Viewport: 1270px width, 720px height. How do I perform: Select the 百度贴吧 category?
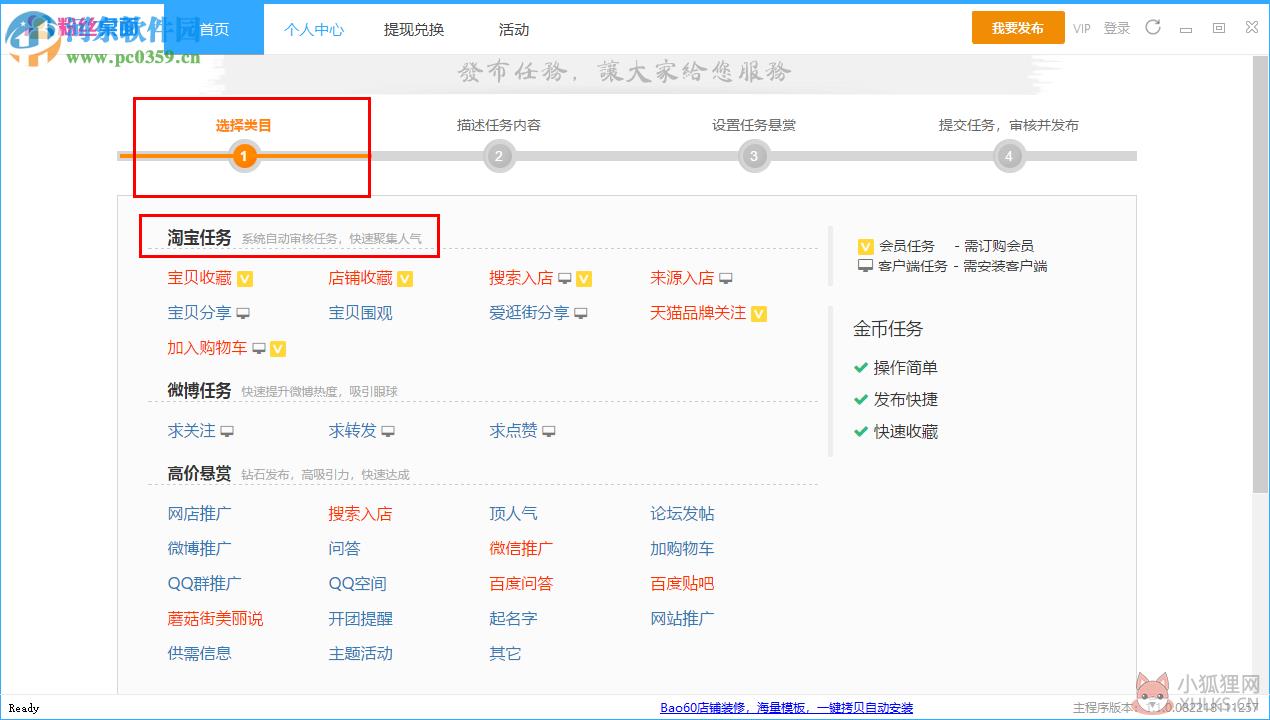(x=682, y=584)
